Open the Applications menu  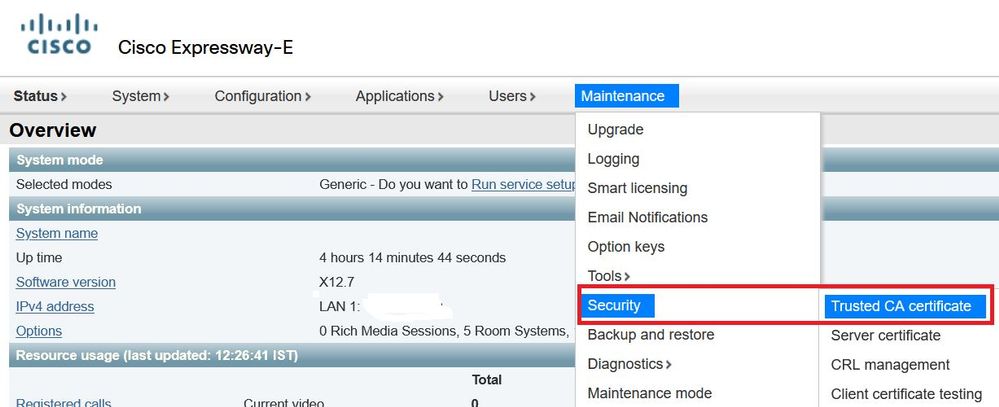click(x=399, y=96)
